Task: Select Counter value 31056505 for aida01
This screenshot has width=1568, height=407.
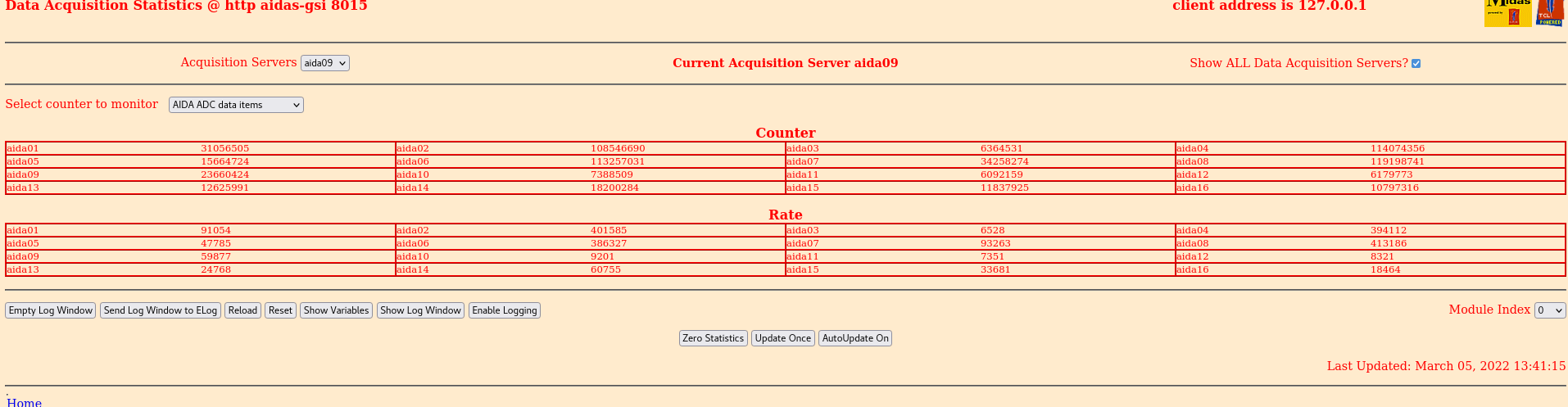Action: 225,148
